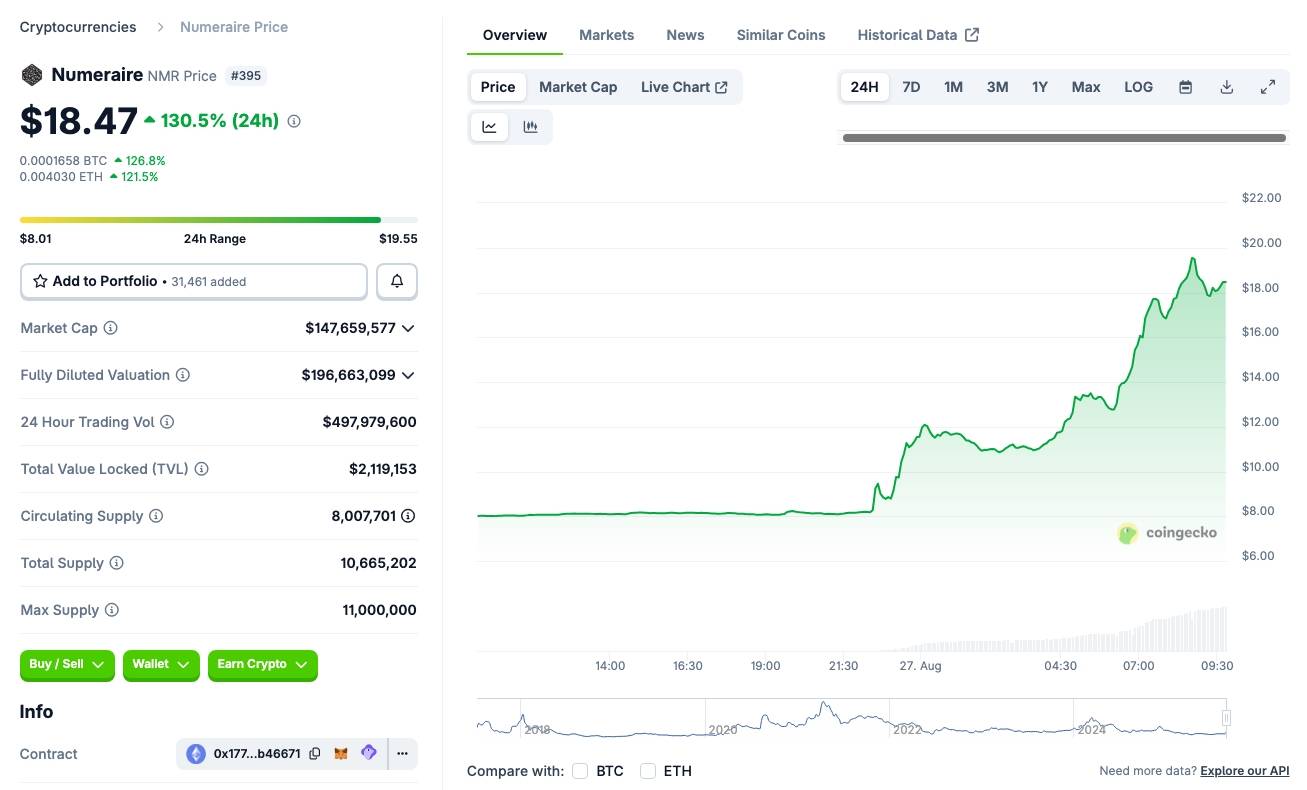
Task: Select the Max time range
Action: (1086, 87)
